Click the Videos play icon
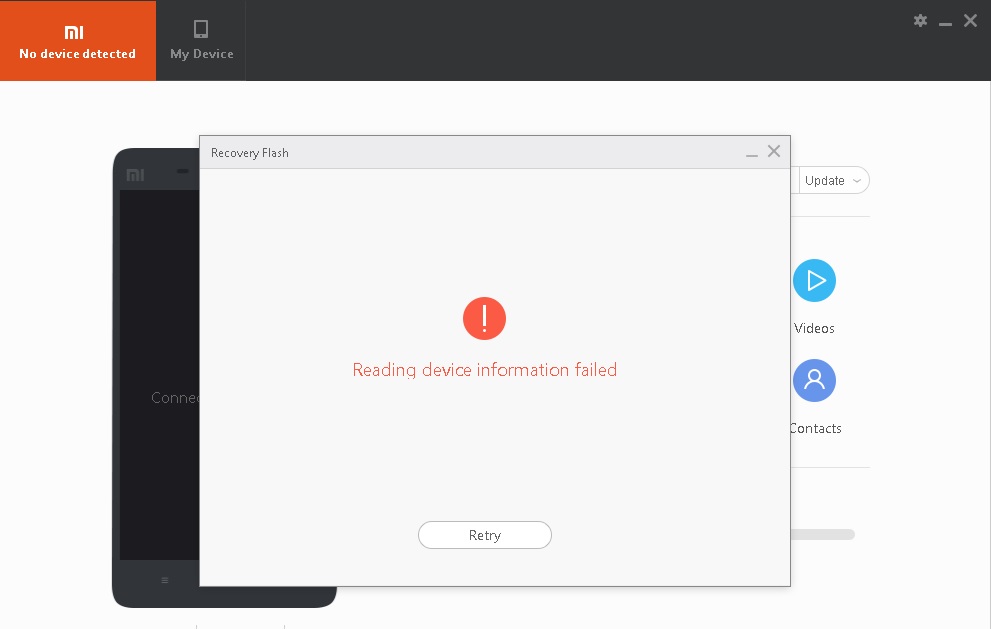 click(x=814, y=281)
